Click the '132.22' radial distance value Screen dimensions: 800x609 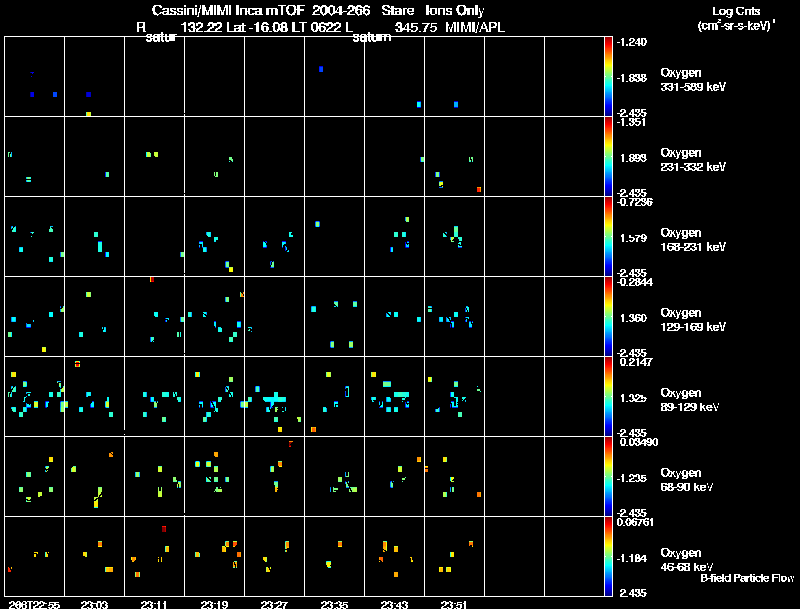click(202, 27)
